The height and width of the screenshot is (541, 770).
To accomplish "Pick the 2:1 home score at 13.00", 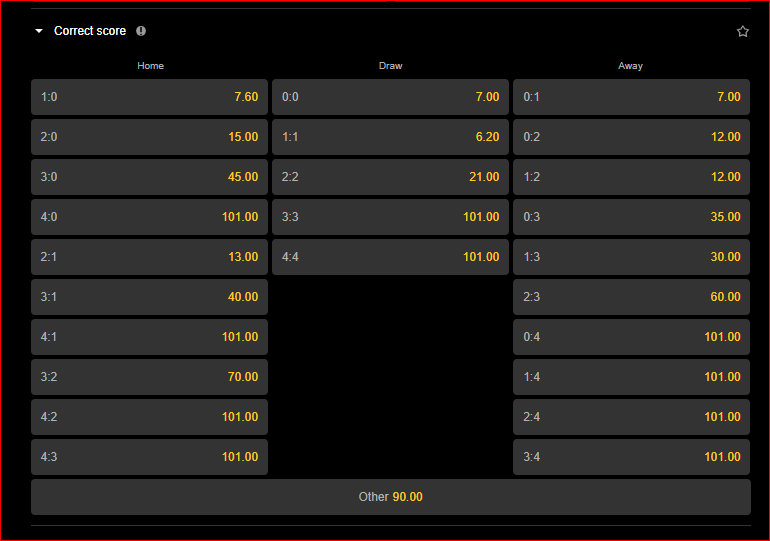I will click(149, 257).
